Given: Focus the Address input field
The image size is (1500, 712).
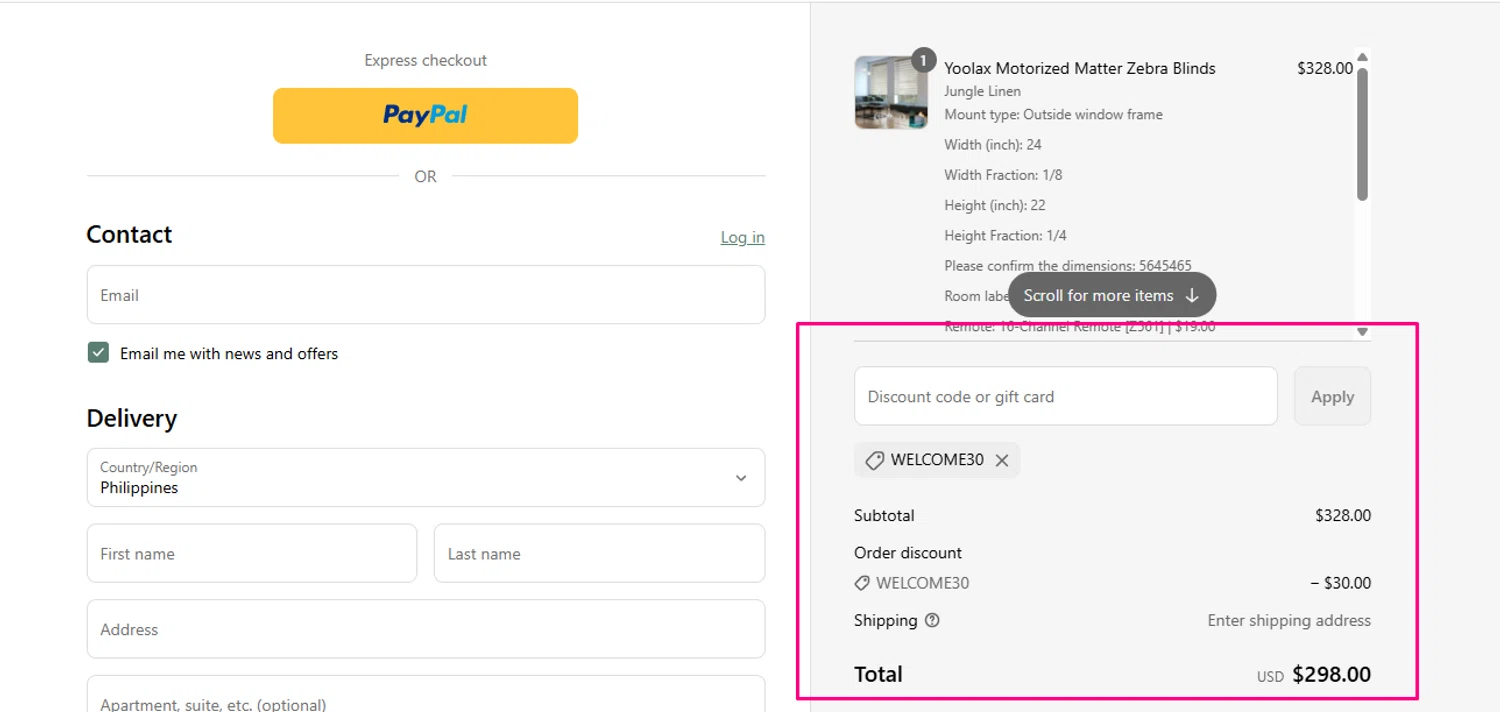Looking at the screenshot, I should [x=426, y=629].
